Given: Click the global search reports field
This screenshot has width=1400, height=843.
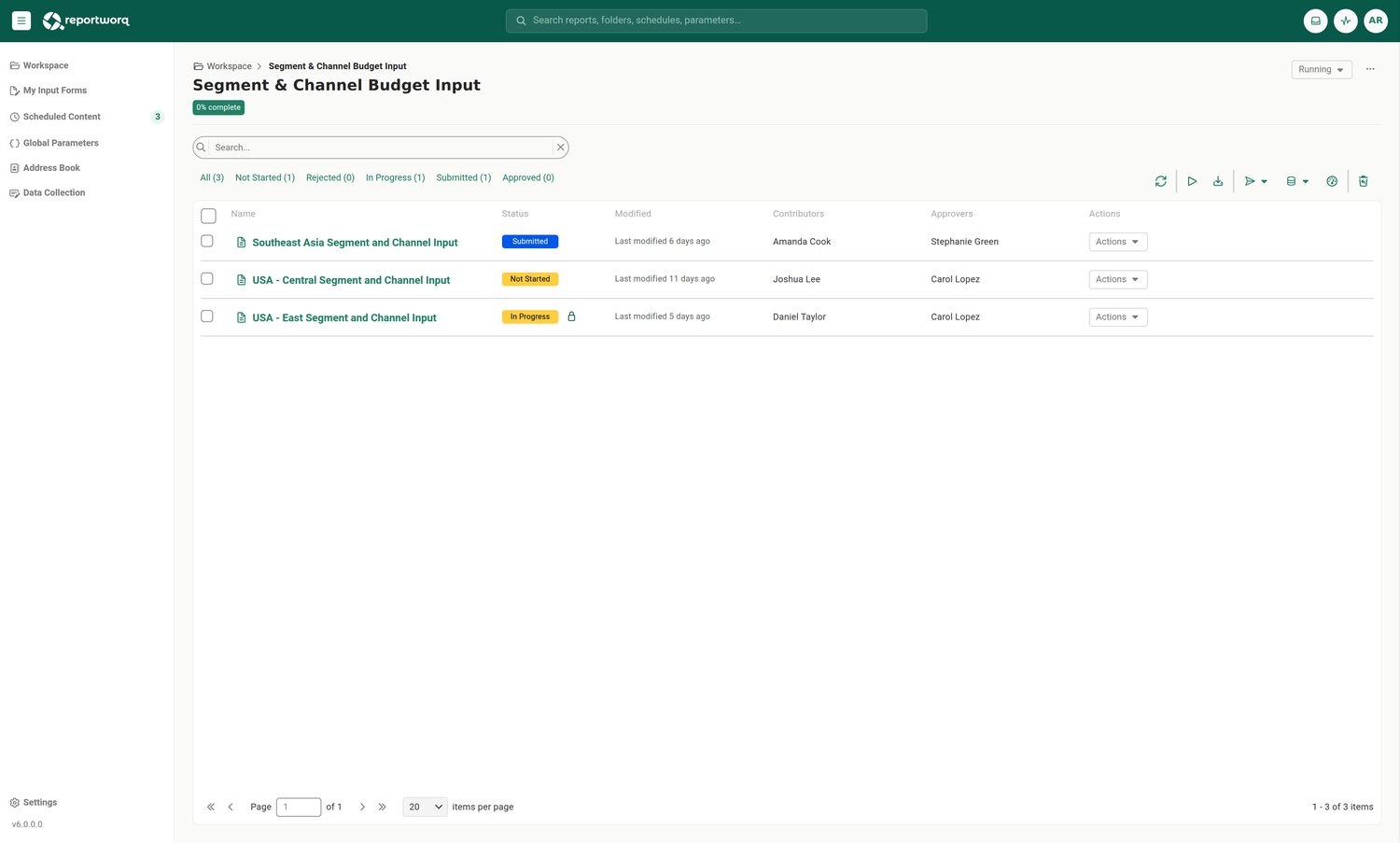Looking at the screenshot, I should [716, 21].
